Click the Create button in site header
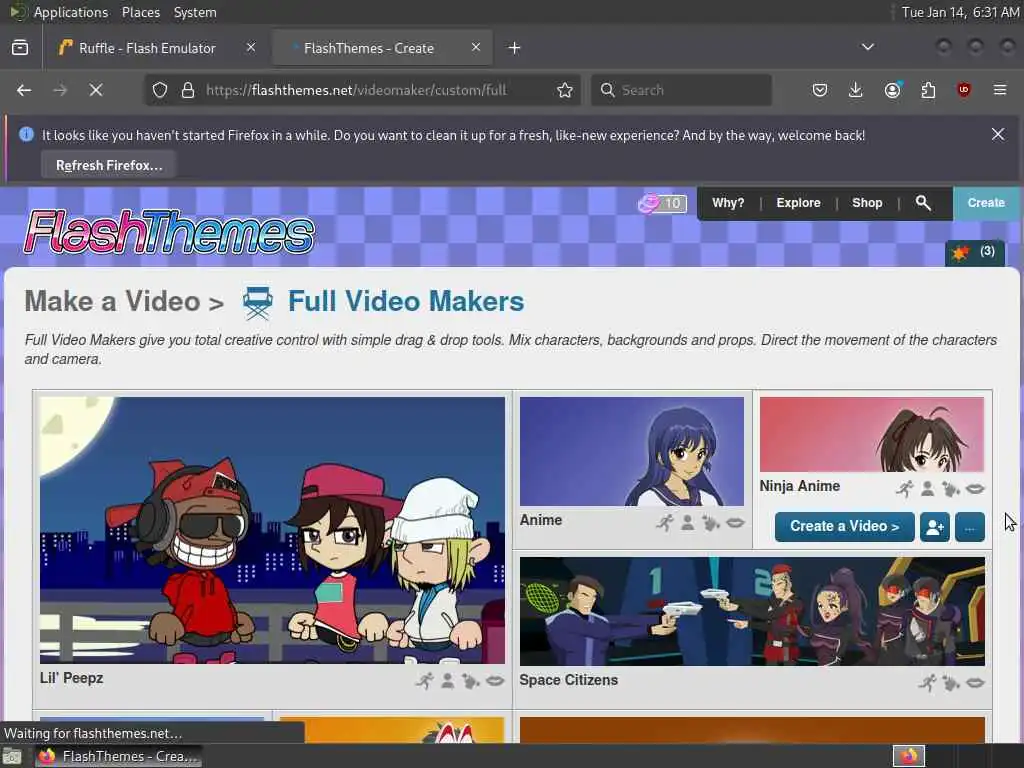 (986, 203)
